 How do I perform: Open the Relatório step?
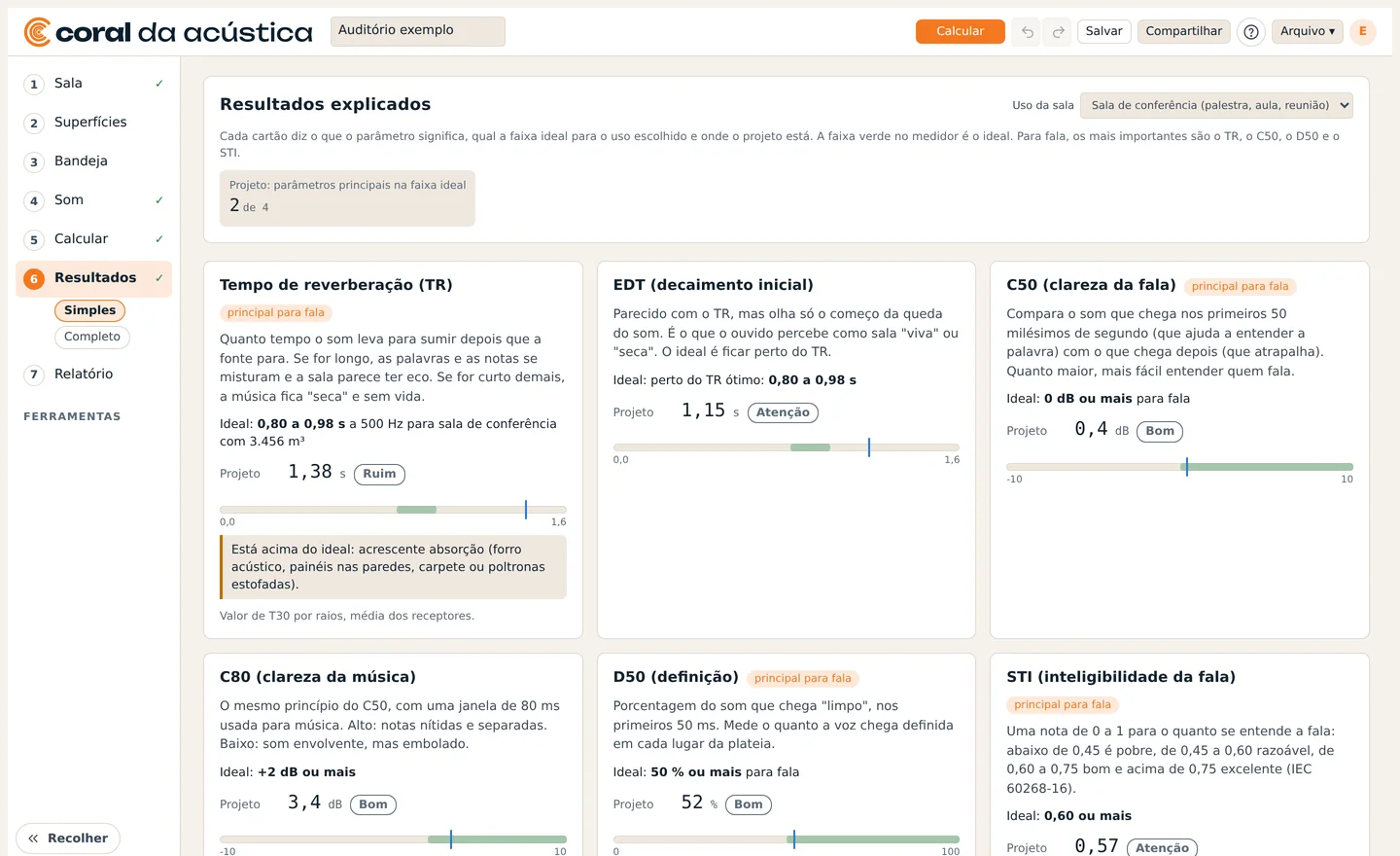[x=93, y=374]
